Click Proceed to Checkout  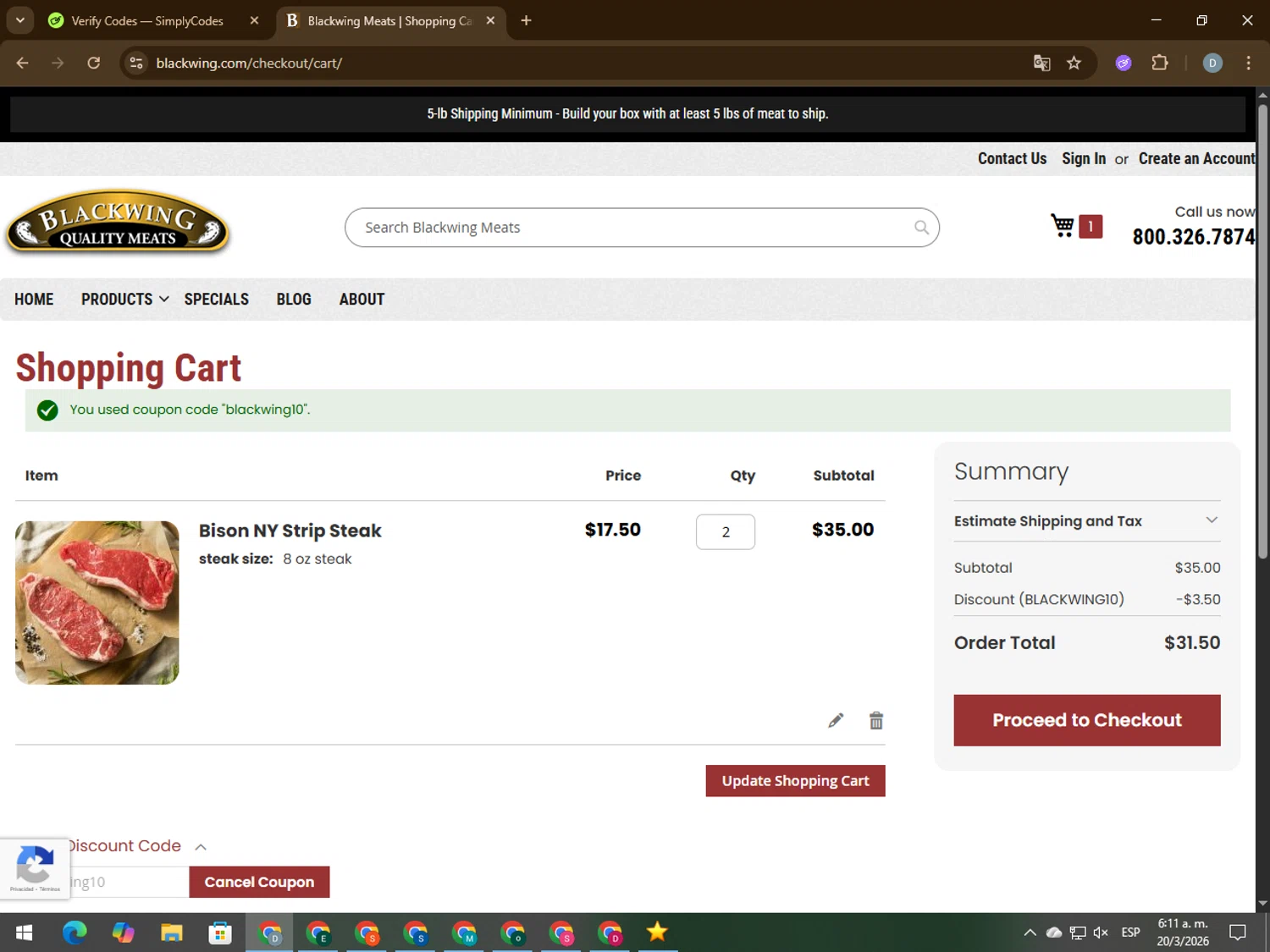(1087, 720)
